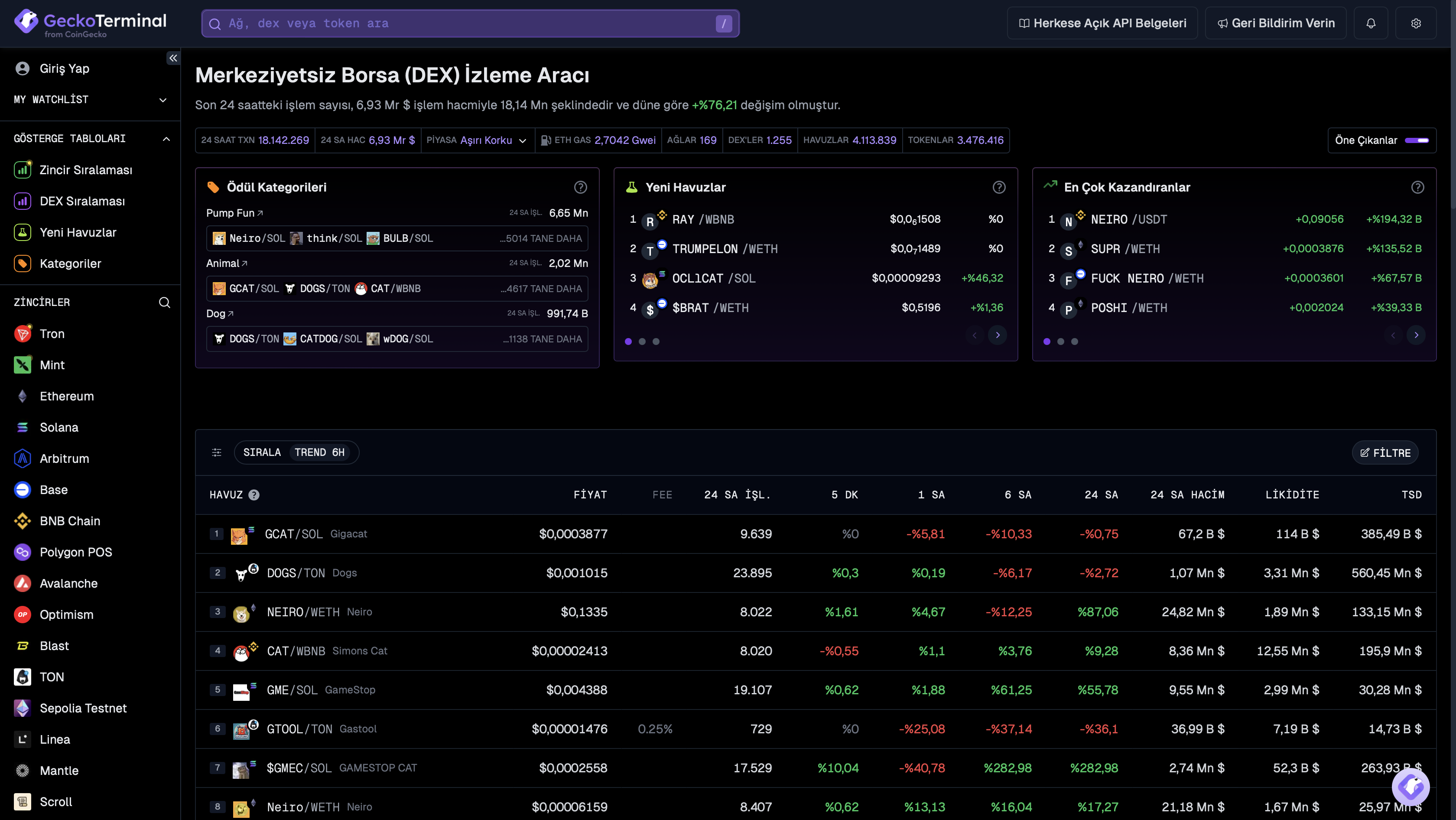Image resolution: width=1456 pixels, height=820 pixels.
Task: Open the settings gear icon
Action: (x=1415, y=23)
